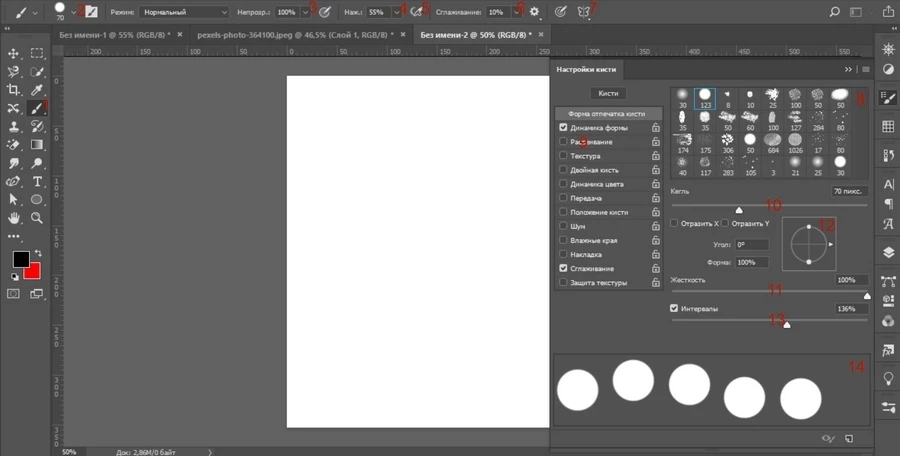Open the brush preset picker dropdown arrow
Screen dimensions: 900x456
coord(73,12)
